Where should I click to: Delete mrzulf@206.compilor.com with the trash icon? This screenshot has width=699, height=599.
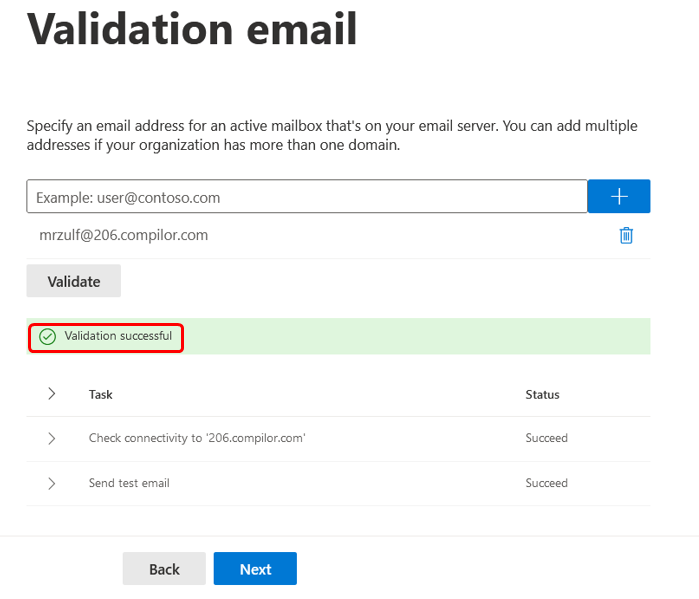point(626,236)
